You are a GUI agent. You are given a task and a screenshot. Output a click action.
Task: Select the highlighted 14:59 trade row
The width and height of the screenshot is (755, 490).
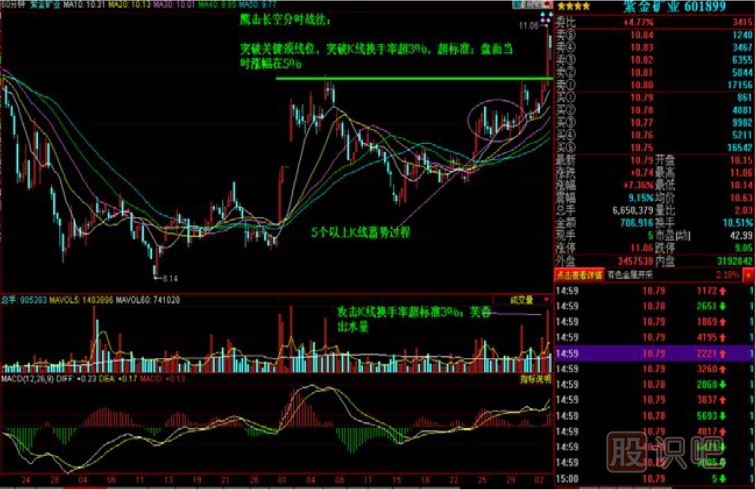651,352
